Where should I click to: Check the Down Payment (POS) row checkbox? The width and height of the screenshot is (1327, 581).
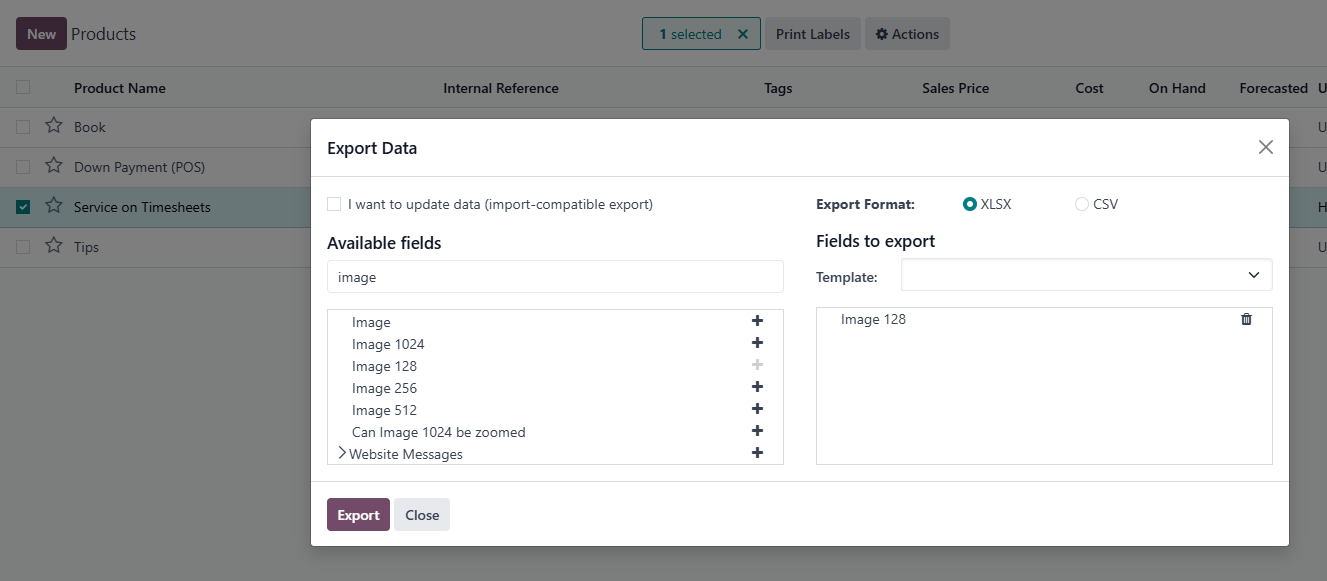tap(23, 167)
